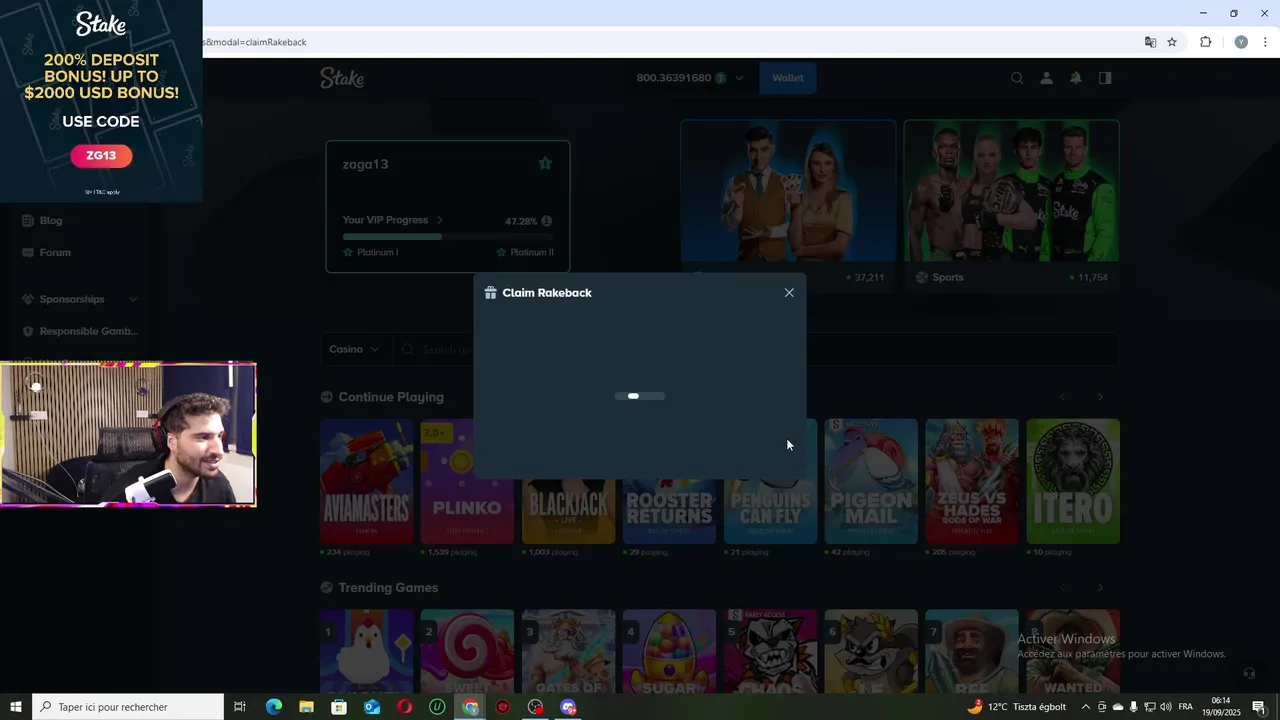
Task: Change the FRA input language
Action: (x=1186, y=707)
